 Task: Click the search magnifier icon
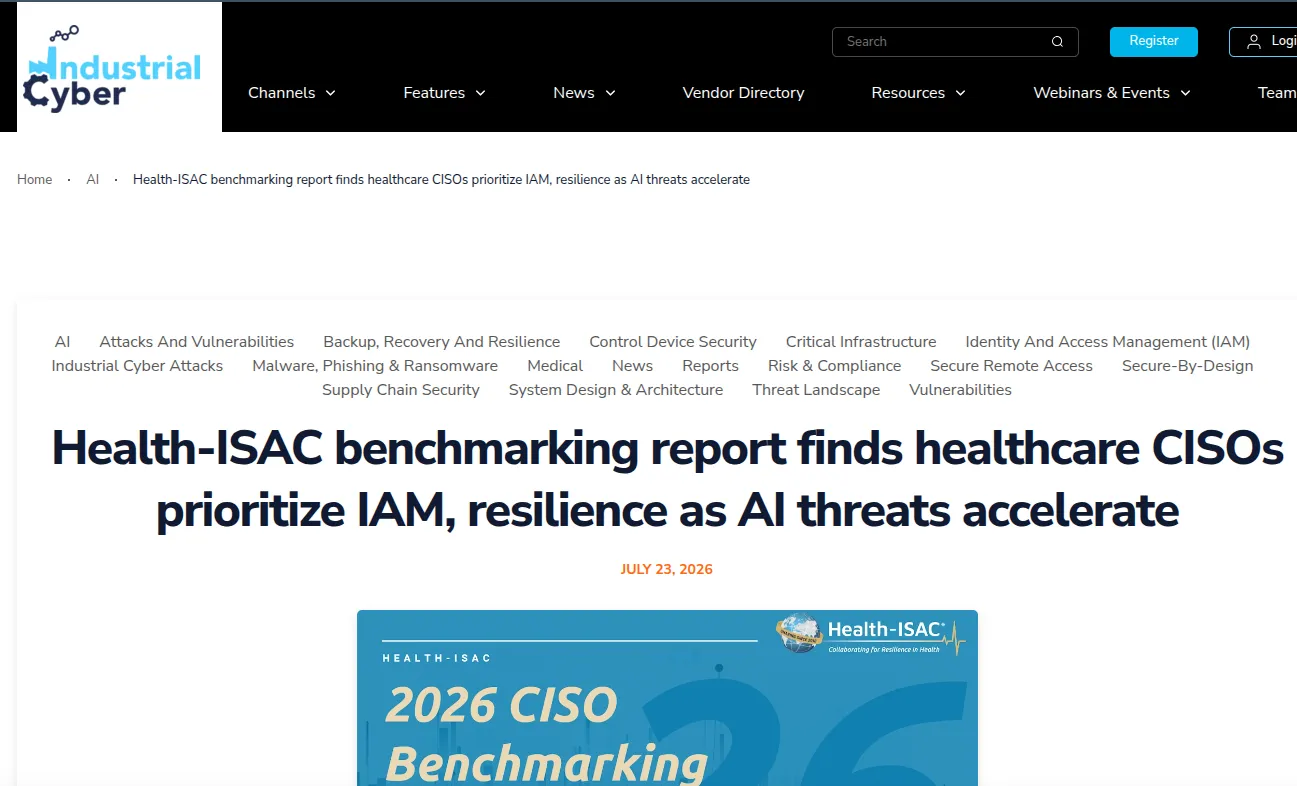(x=1057, y=42)
